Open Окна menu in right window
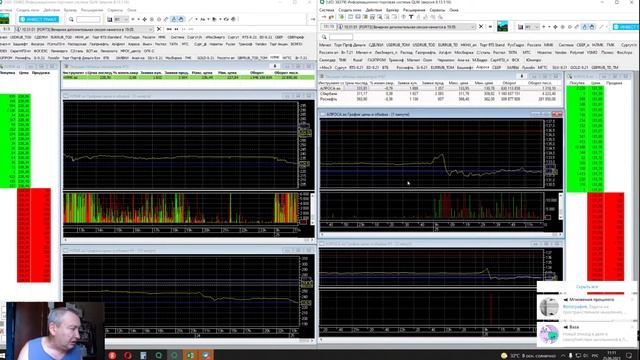 pos(454,10)
